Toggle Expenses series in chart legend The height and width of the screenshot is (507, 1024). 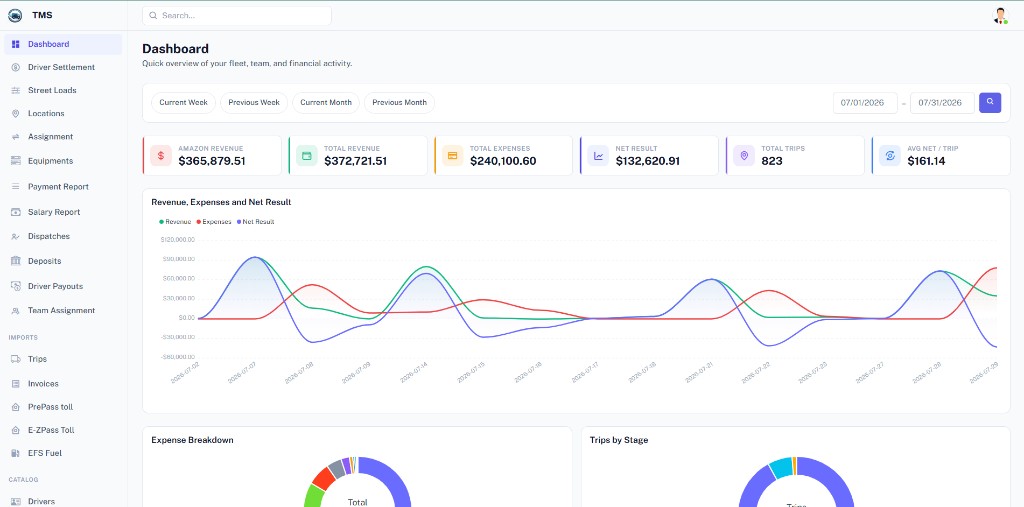[214, 222]
